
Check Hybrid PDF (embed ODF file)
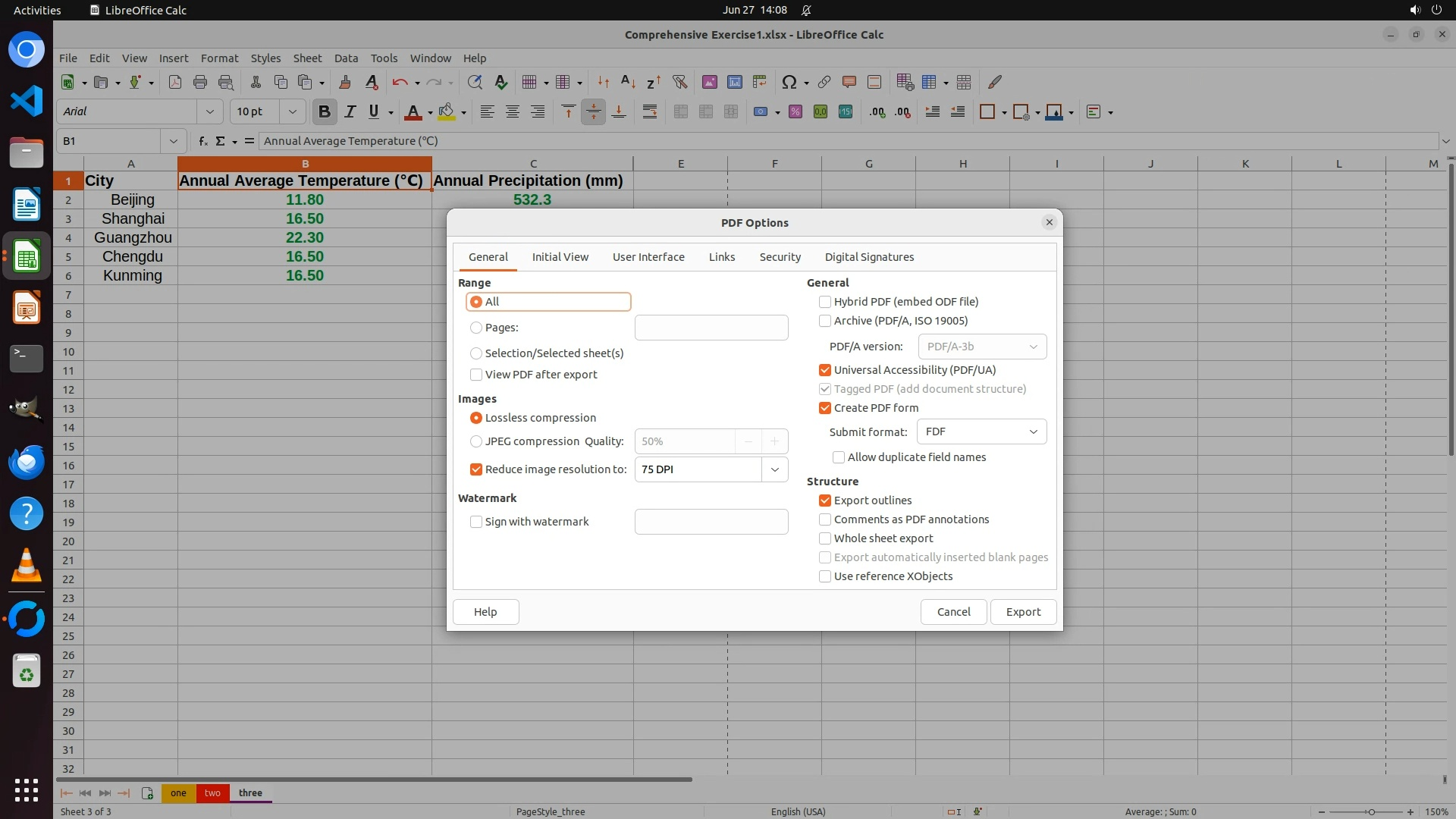click(825, 302)
